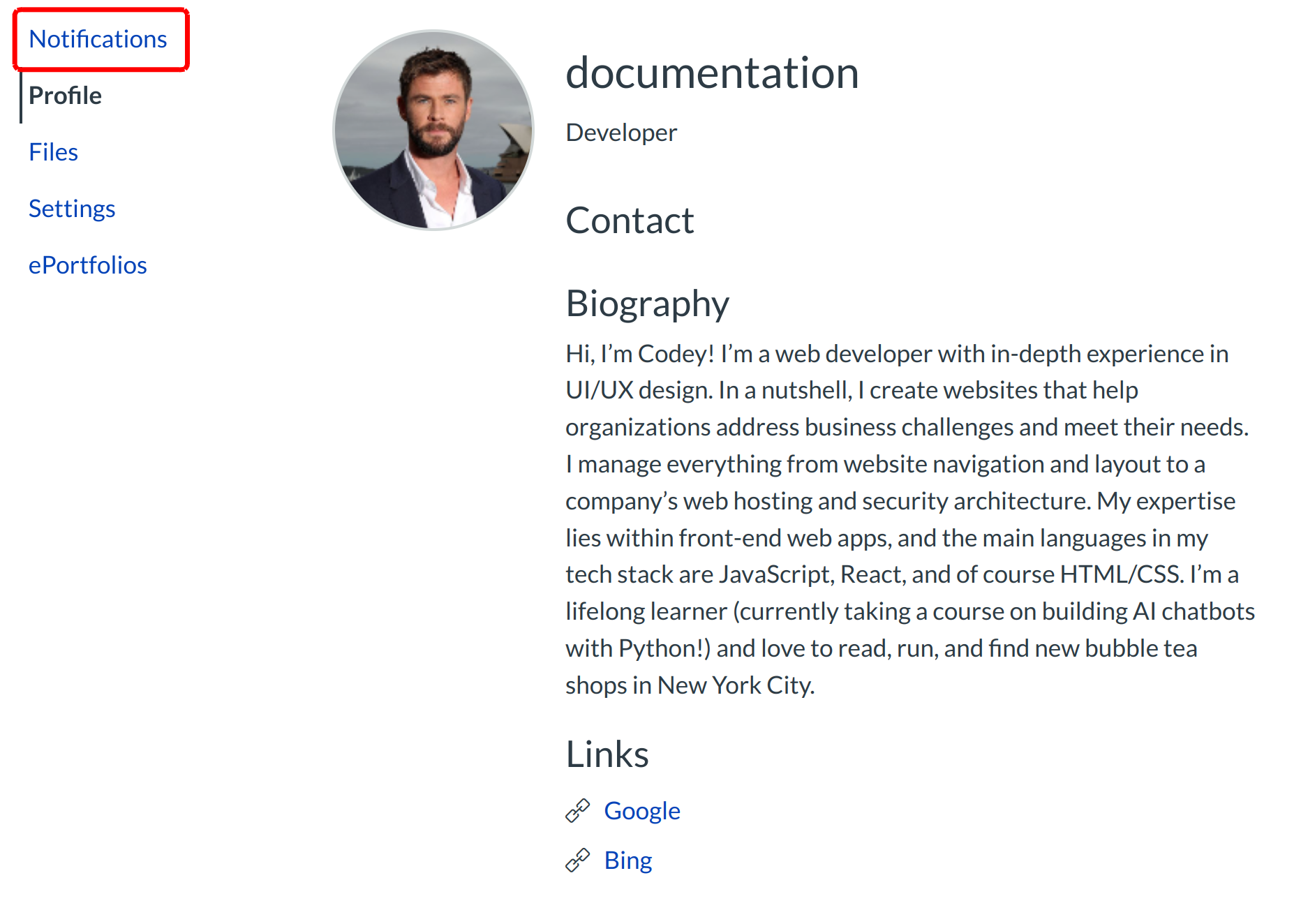The height and width of the screenshot is (924, 1301).
Task: Click "Python!)" in the biography paragraph
Action: (x=664, y=648)
